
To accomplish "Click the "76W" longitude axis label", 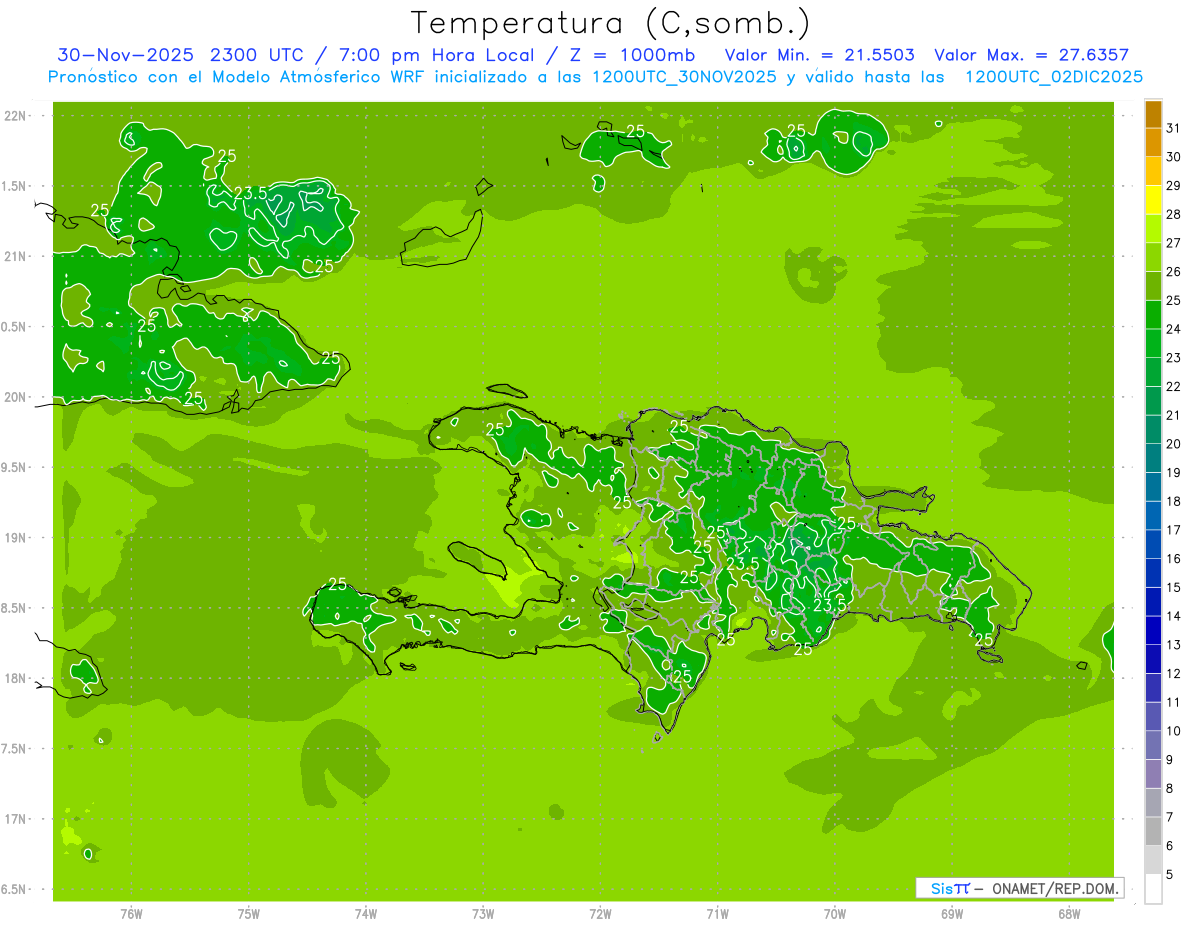I will tap(131, 913).
